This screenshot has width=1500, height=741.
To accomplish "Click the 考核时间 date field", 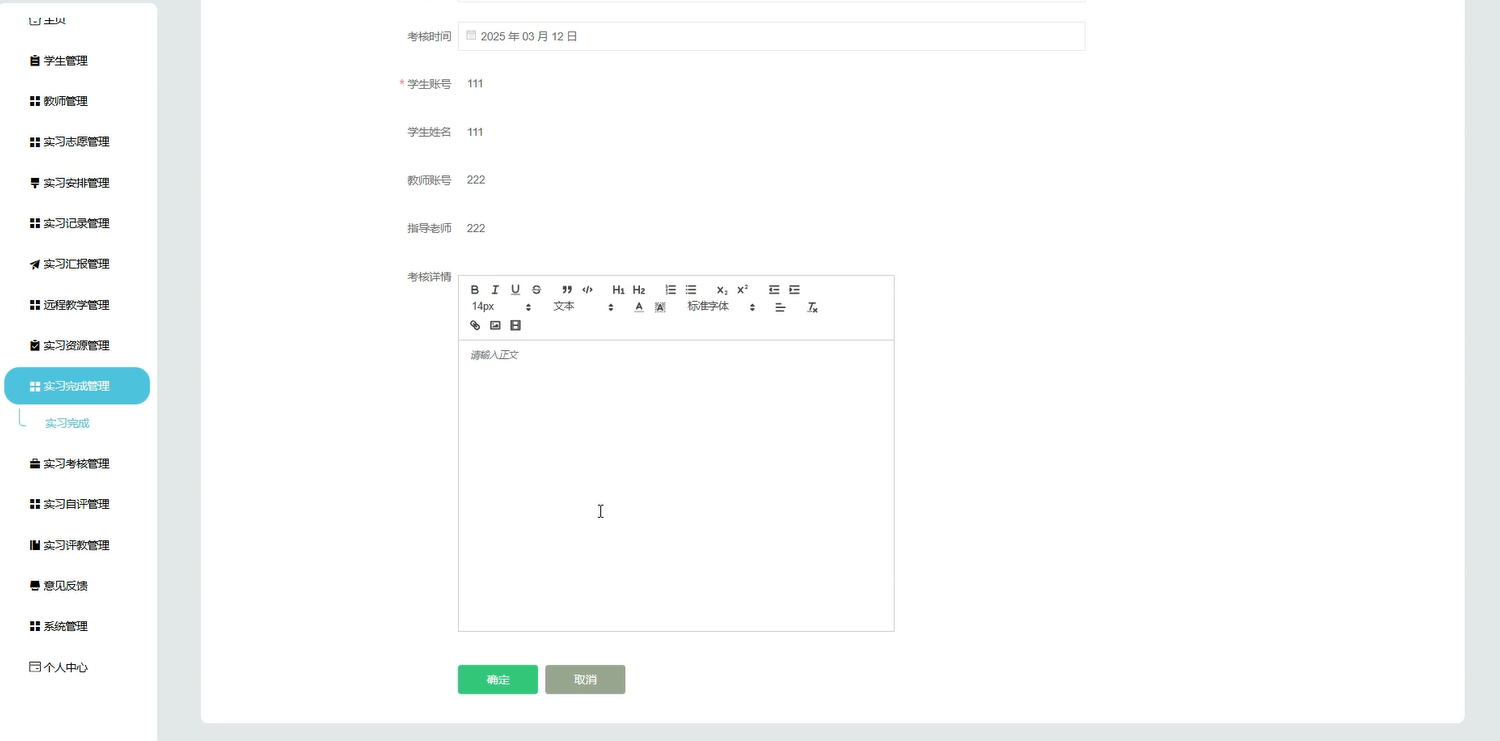I will tap(770, 35).
